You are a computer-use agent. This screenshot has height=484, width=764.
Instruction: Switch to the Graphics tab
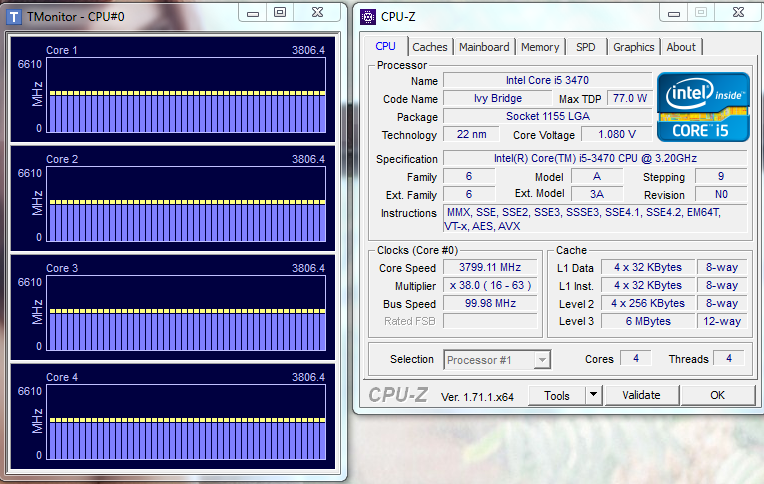coord(633,47)
